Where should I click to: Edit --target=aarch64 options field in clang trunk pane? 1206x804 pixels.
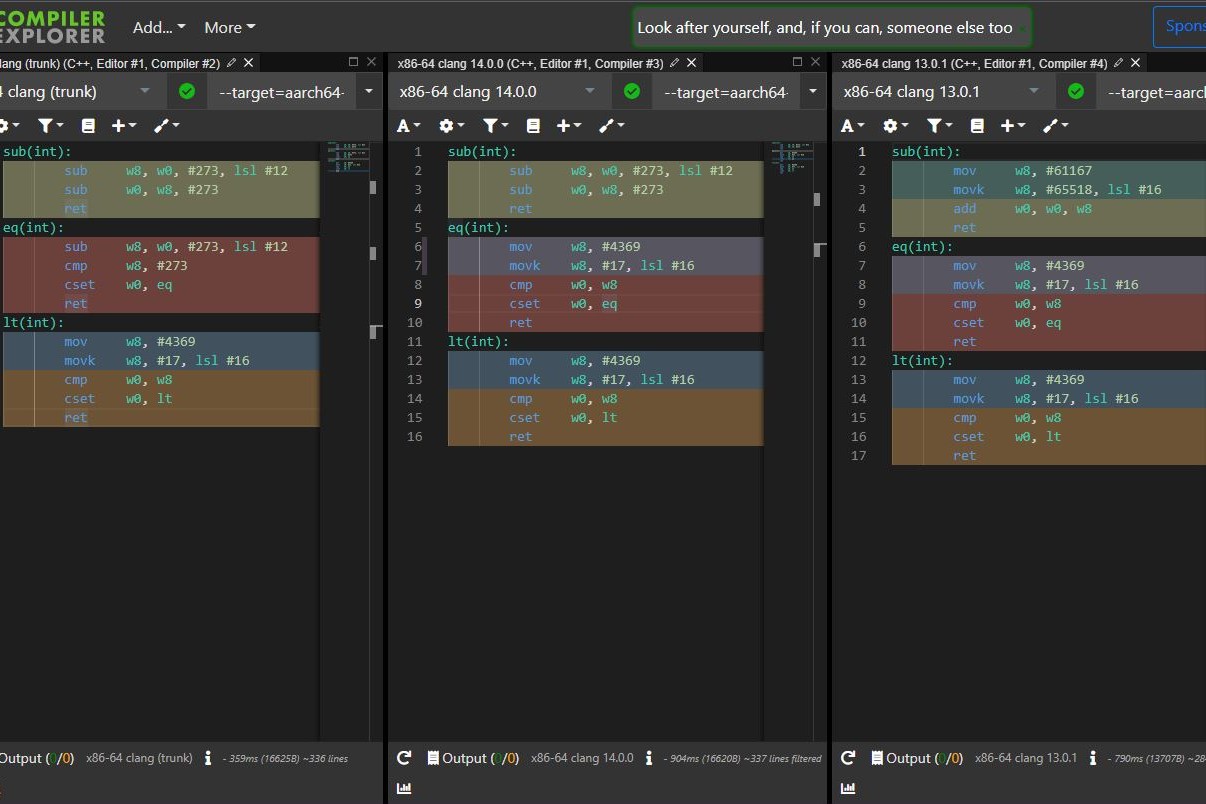click(282, 92)
